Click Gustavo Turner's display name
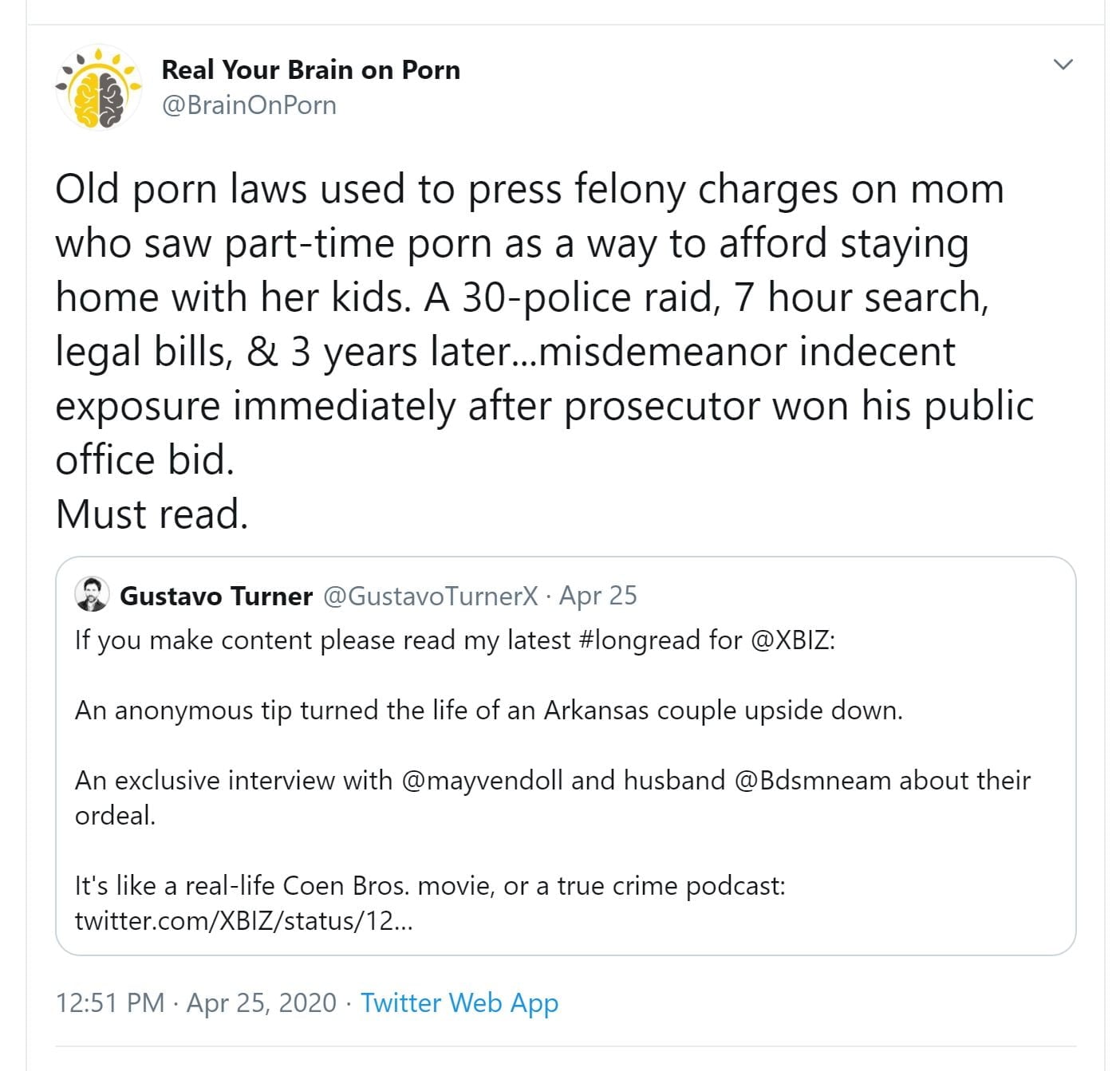The image size is (1120, 1071). click(x=215, y=596)
